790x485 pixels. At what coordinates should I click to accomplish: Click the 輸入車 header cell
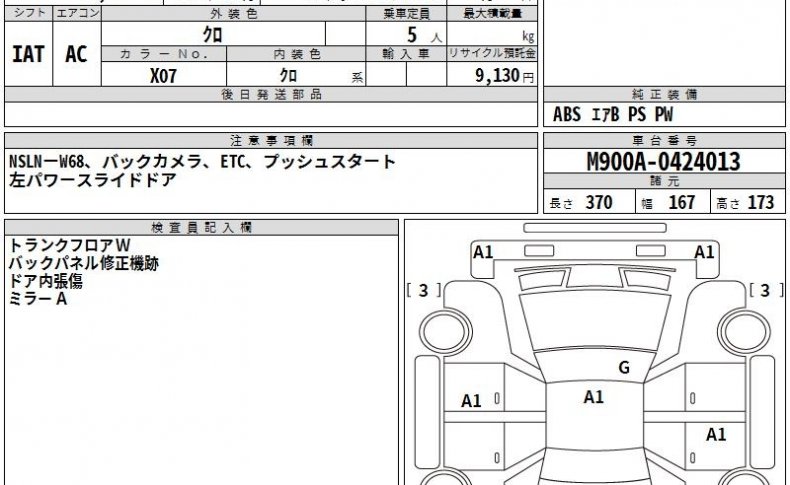click(x=406, y=54)
